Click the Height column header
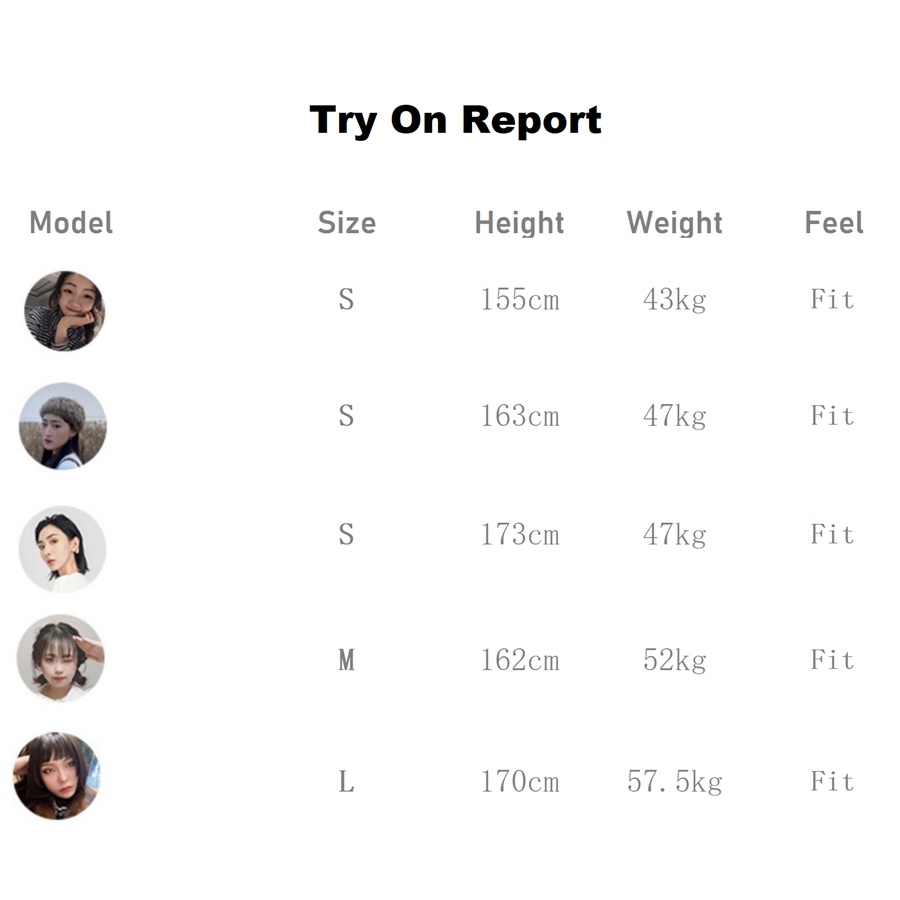This screenshot has height=900, width=900. click(x=519, y=222)
